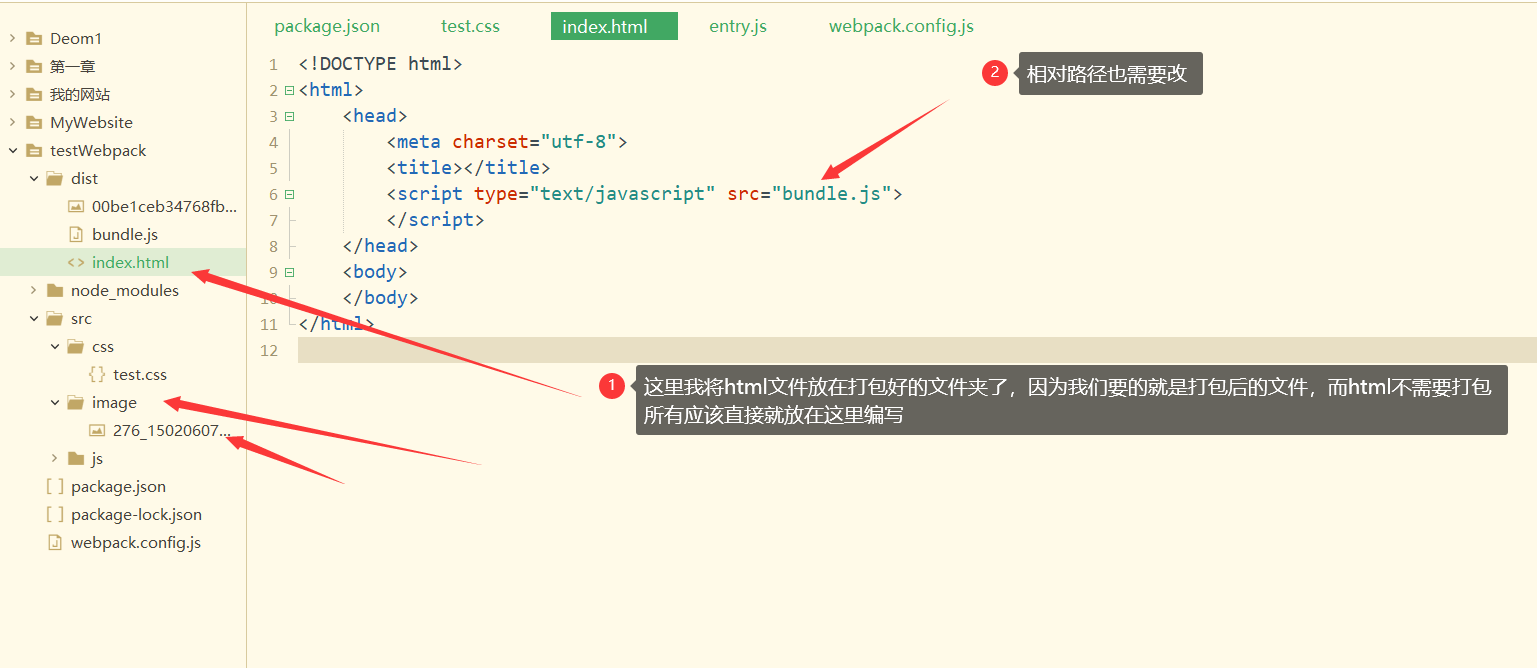The width and height of the screenshot is (1537, 668).
Task: Click the 第一章 folder icon
Action: (x=34, y=66)
